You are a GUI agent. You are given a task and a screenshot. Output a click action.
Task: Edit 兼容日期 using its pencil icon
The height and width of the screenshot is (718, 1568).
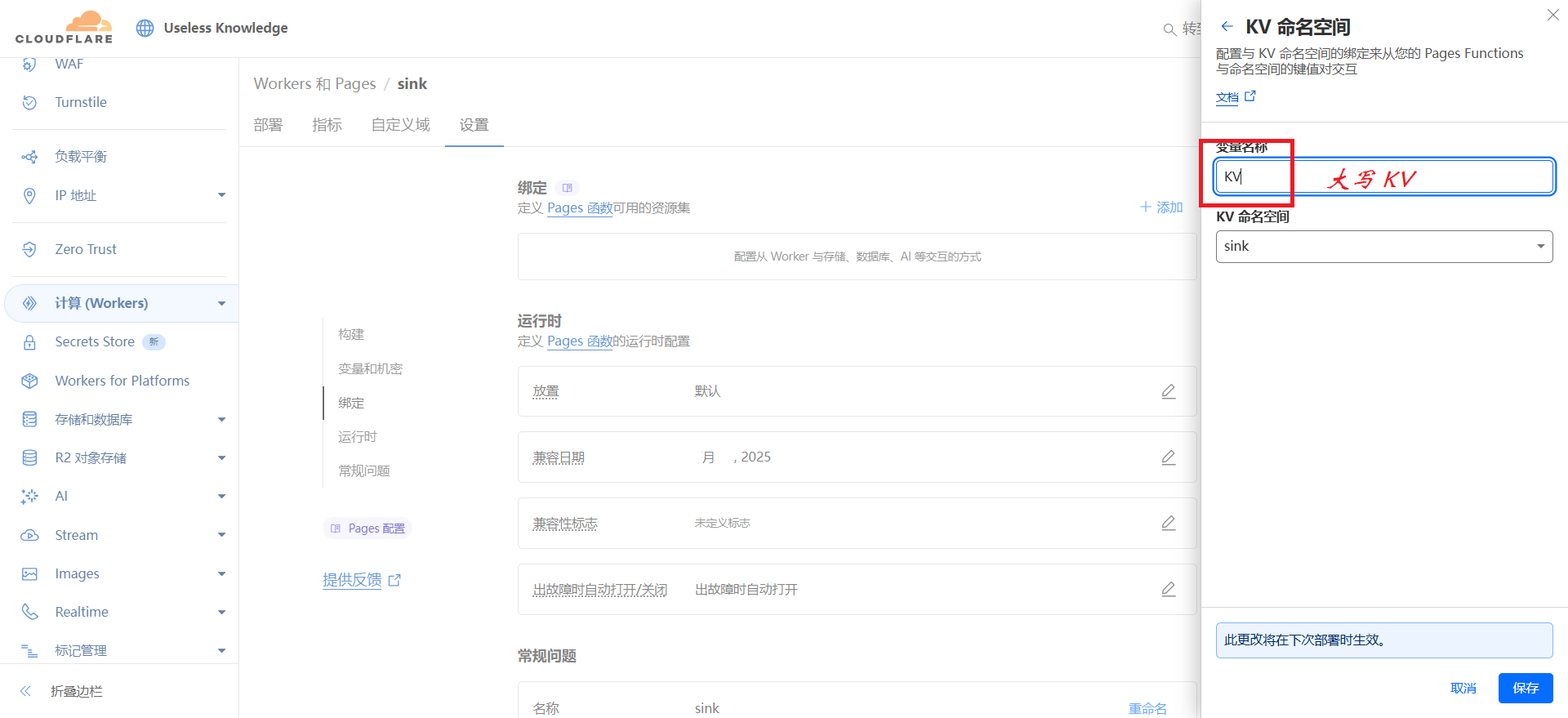1168,457
